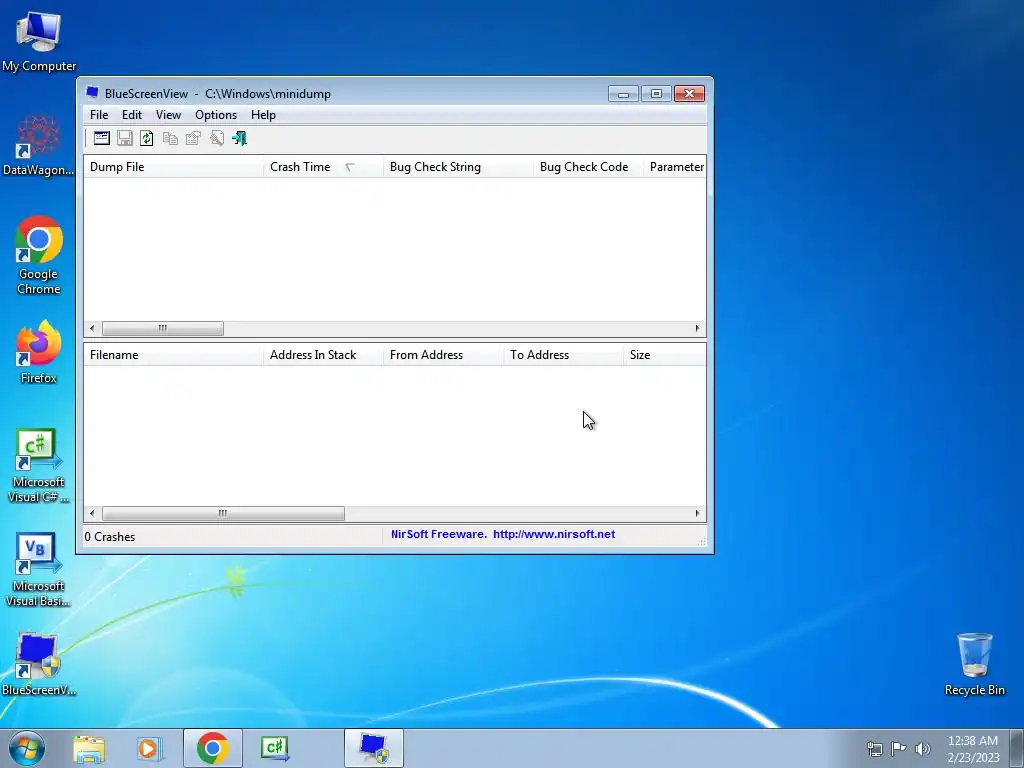Image resolution: width=1024 pixels, height=768 pixels.
Task: Open the View menu
Action: pos(168,115)
